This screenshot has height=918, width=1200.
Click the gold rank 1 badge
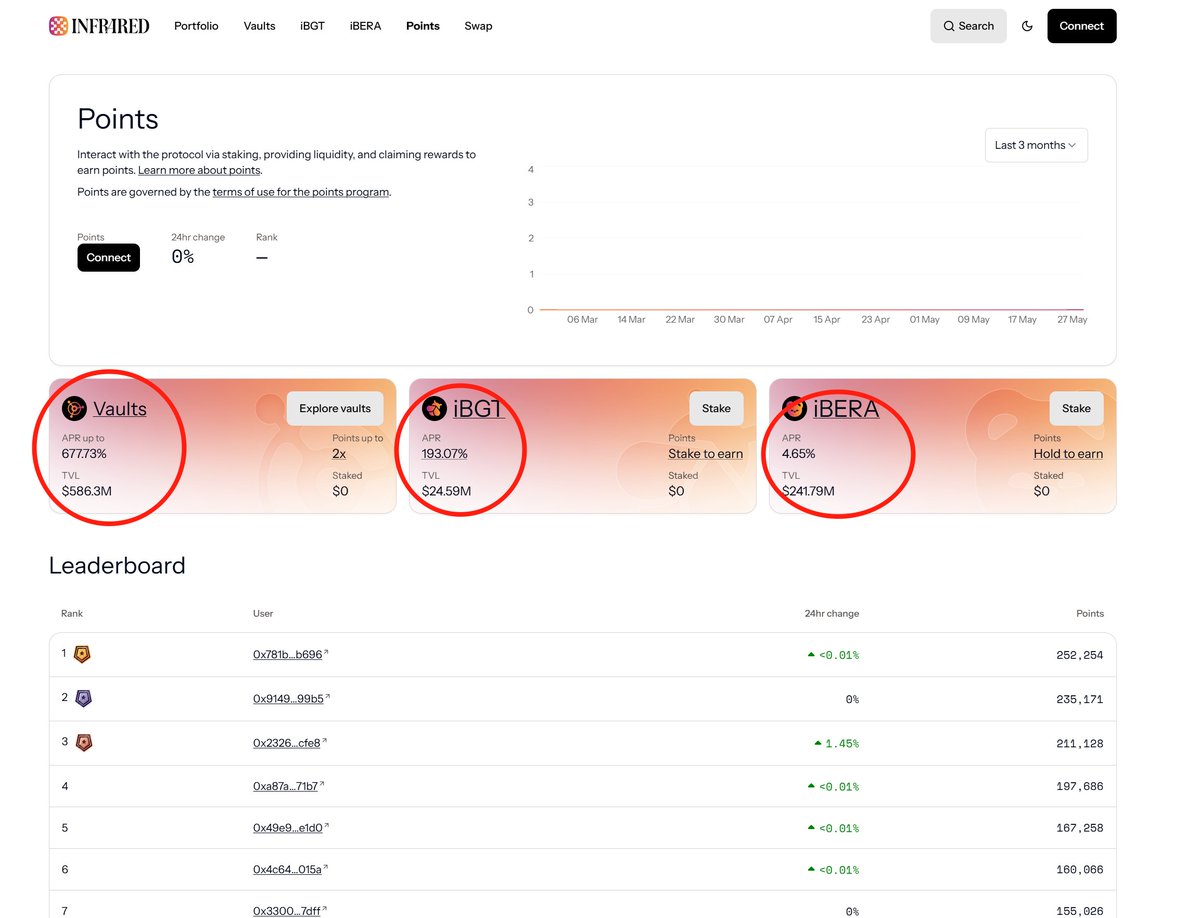coord(83,655)
